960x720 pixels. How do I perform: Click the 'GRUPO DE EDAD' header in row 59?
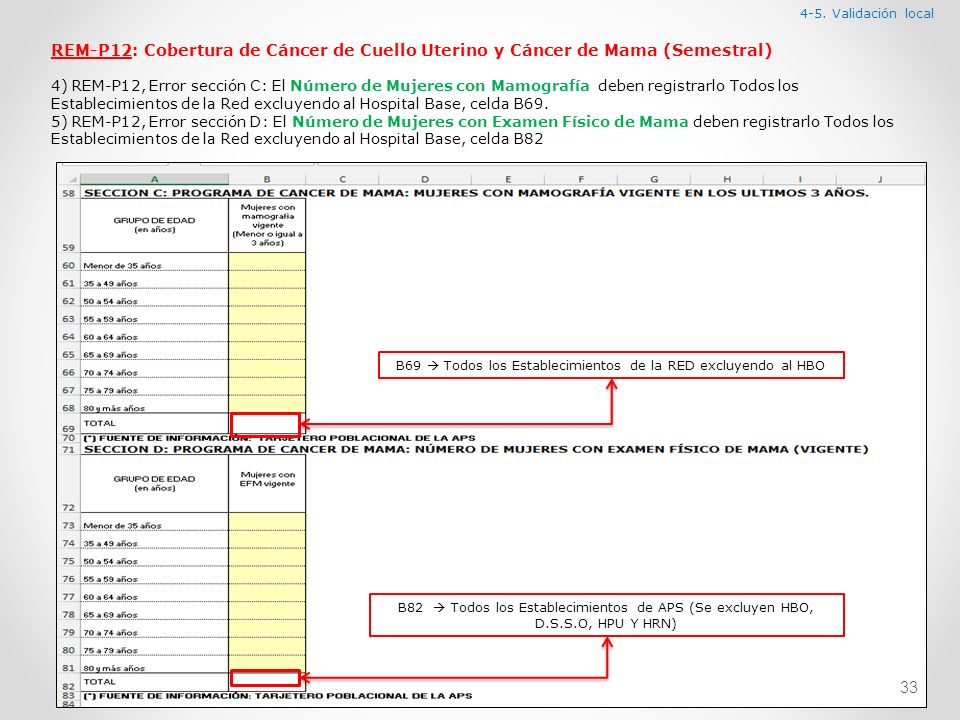tap(154, 225)
